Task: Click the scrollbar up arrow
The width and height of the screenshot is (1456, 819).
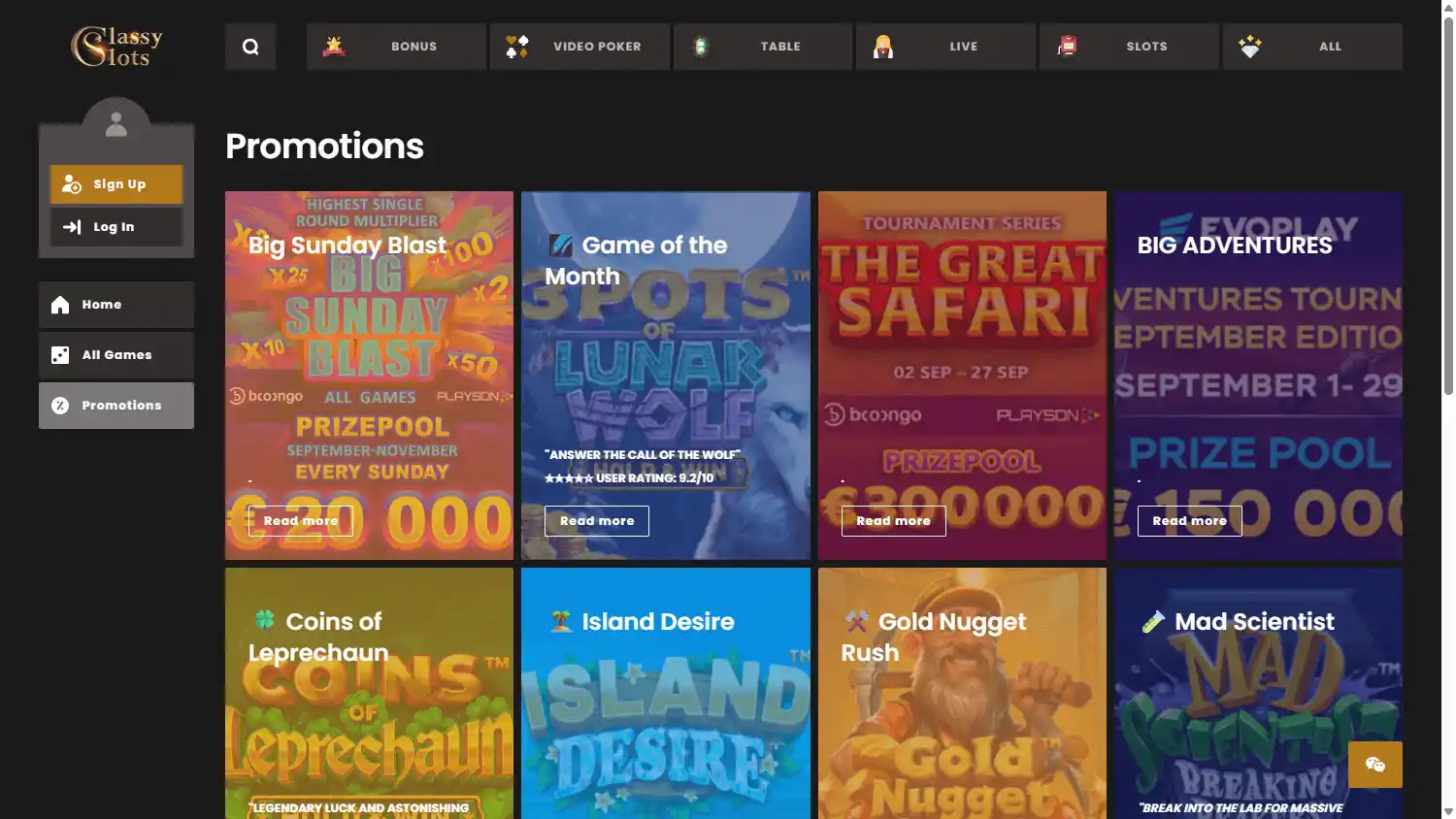Action: pos(1448,7)
